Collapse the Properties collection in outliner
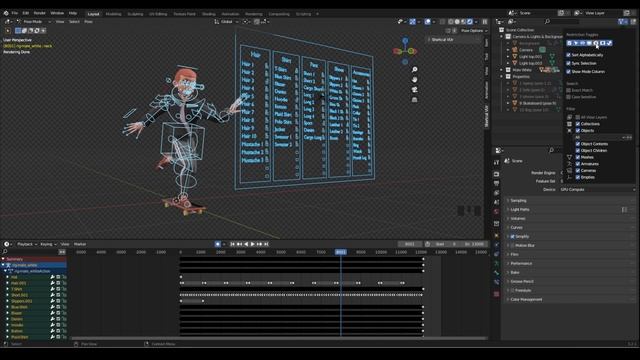This screenshot has width=640, height=360. 502,77
